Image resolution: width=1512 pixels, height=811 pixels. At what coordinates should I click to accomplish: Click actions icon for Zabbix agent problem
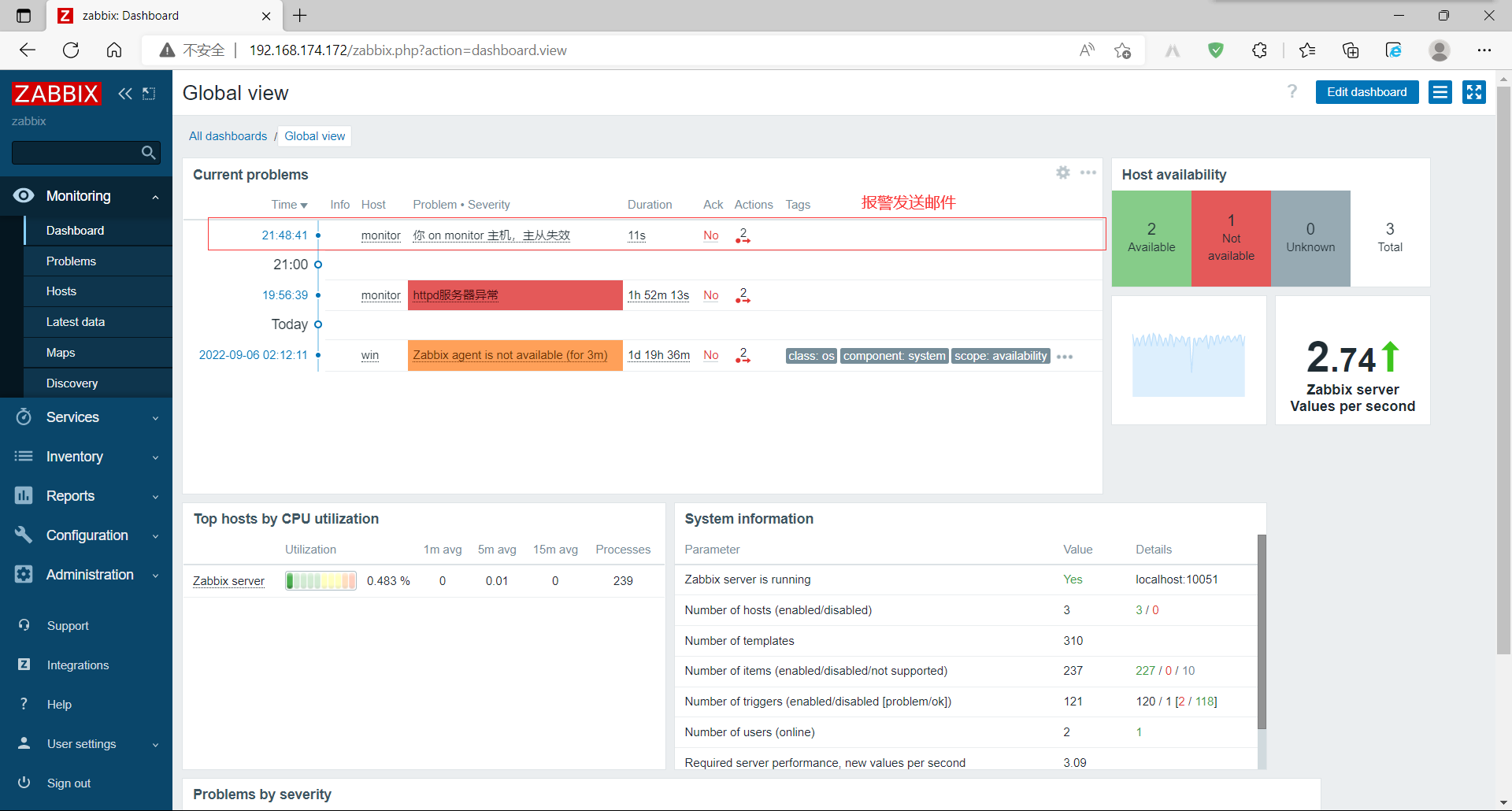(x=743, y=355)
